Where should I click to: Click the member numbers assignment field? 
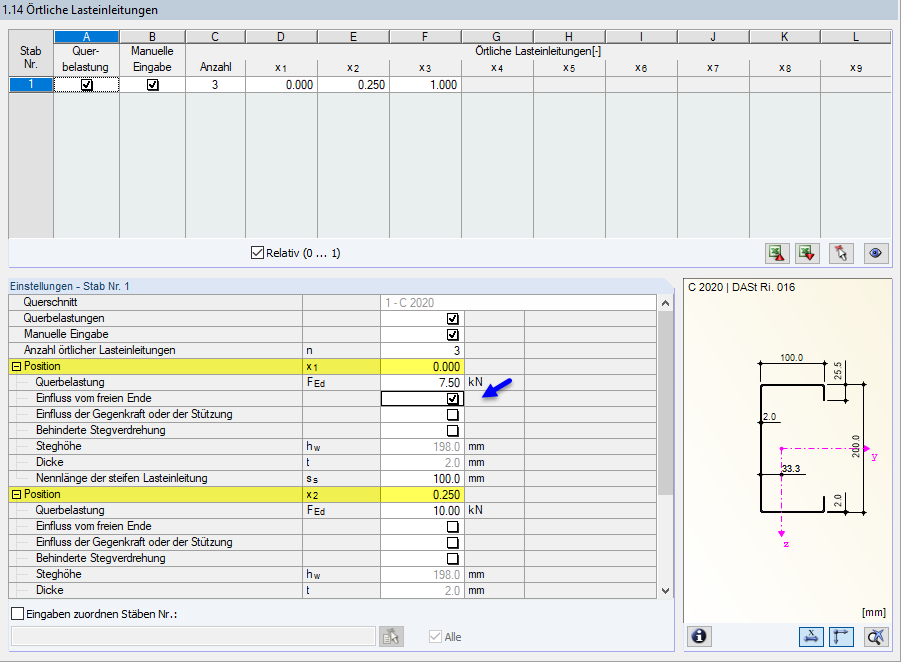(x=193, y=636)
